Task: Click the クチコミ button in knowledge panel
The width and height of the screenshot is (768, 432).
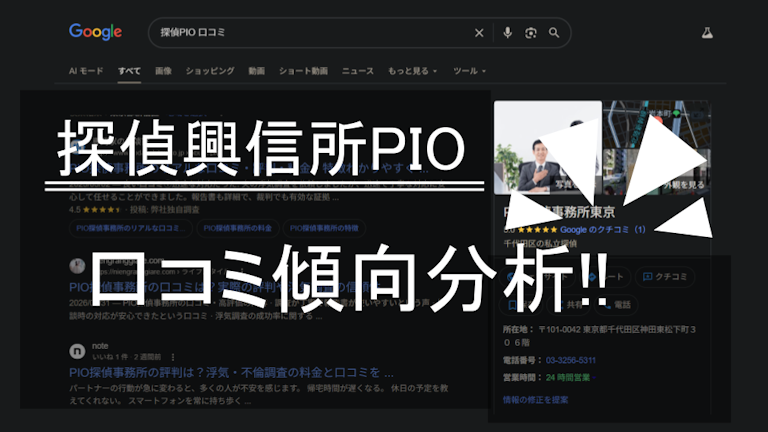Action: pos(665,277)
